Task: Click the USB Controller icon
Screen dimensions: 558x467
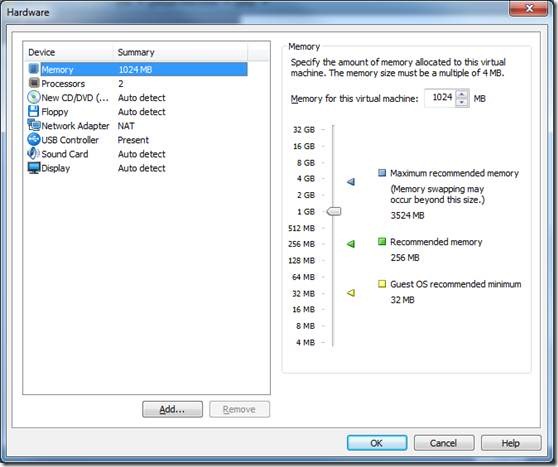Action: (x=34, y=140)
